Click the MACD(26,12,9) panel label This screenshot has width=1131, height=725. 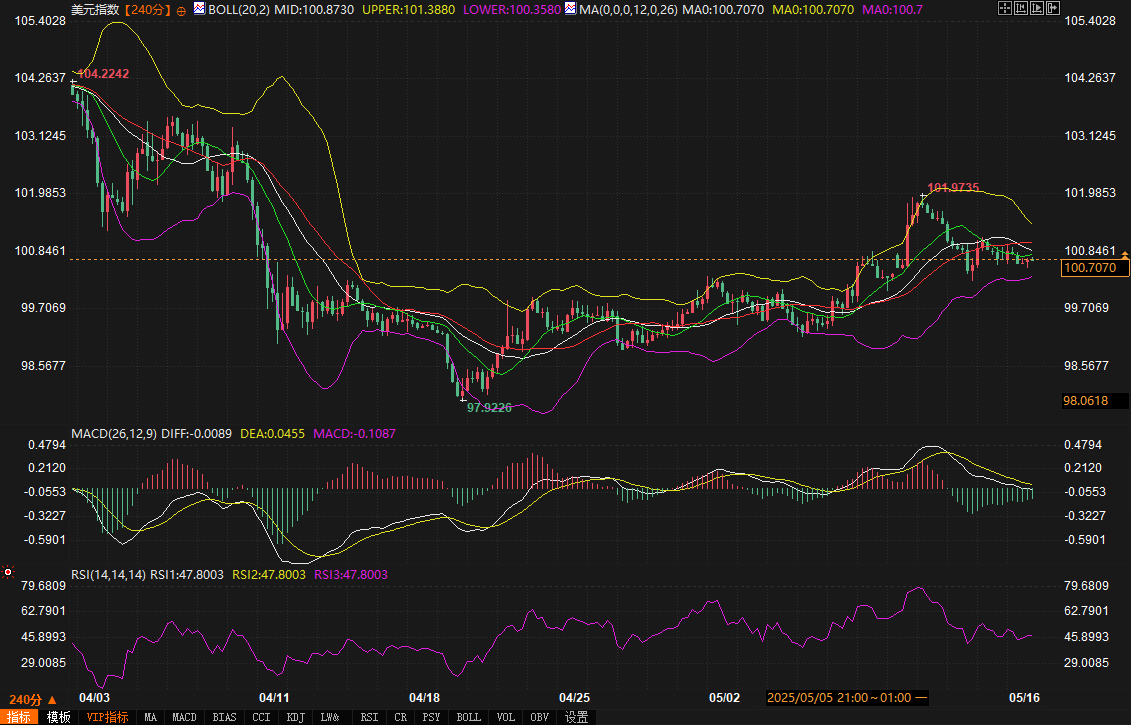114,434
